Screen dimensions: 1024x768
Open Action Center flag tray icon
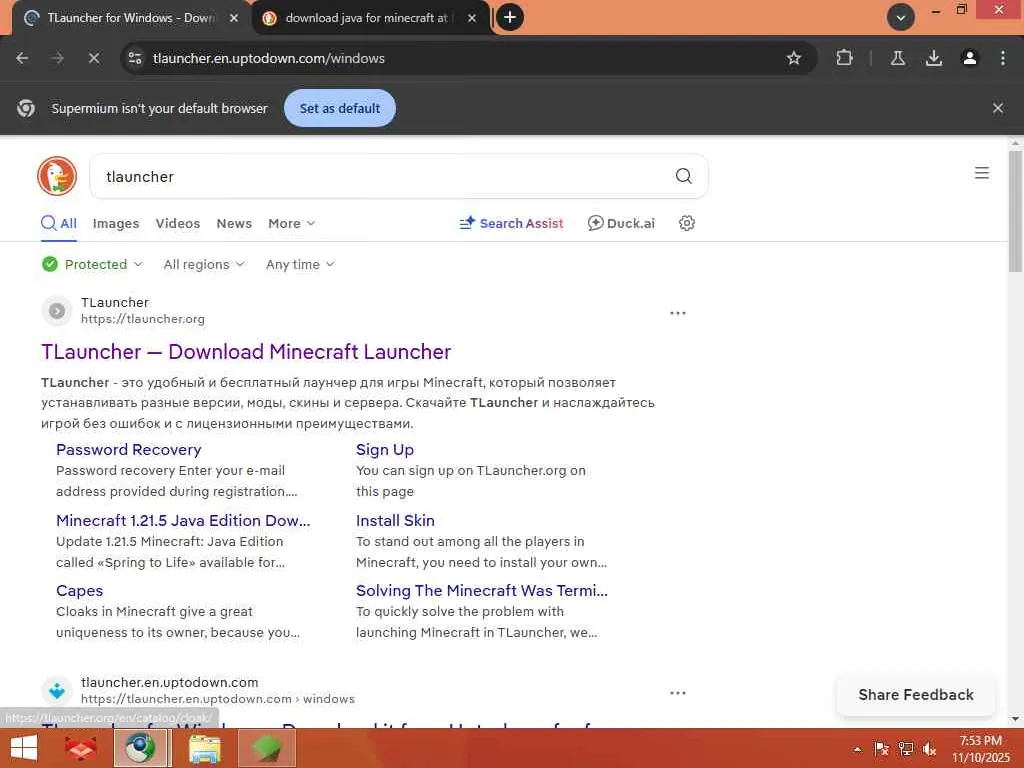point(881,749)
